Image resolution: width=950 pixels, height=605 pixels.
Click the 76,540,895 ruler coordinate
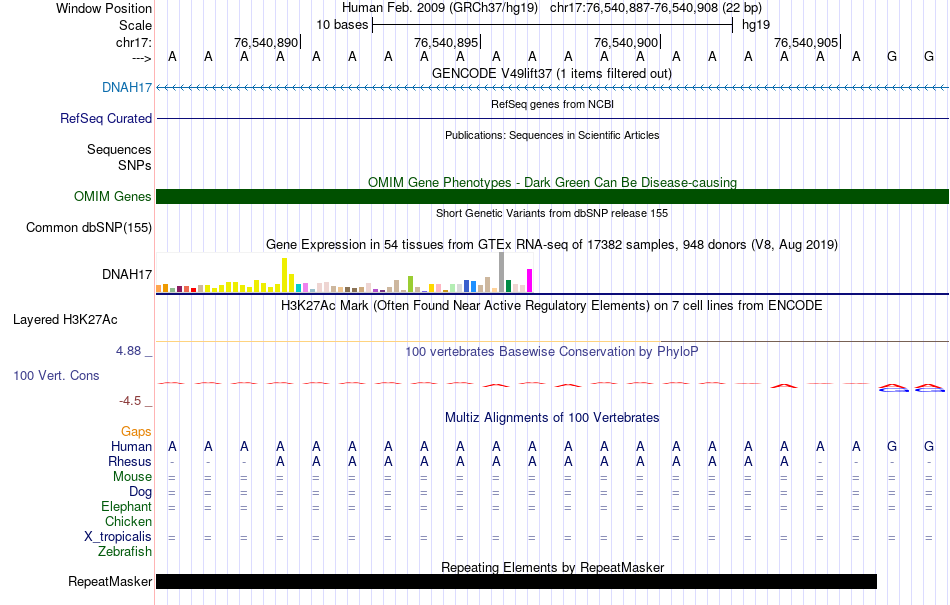(446, 42)
